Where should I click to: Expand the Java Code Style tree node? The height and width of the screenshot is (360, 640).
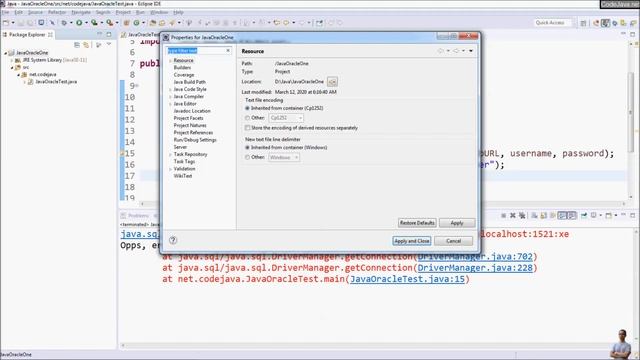click(170, 89)
